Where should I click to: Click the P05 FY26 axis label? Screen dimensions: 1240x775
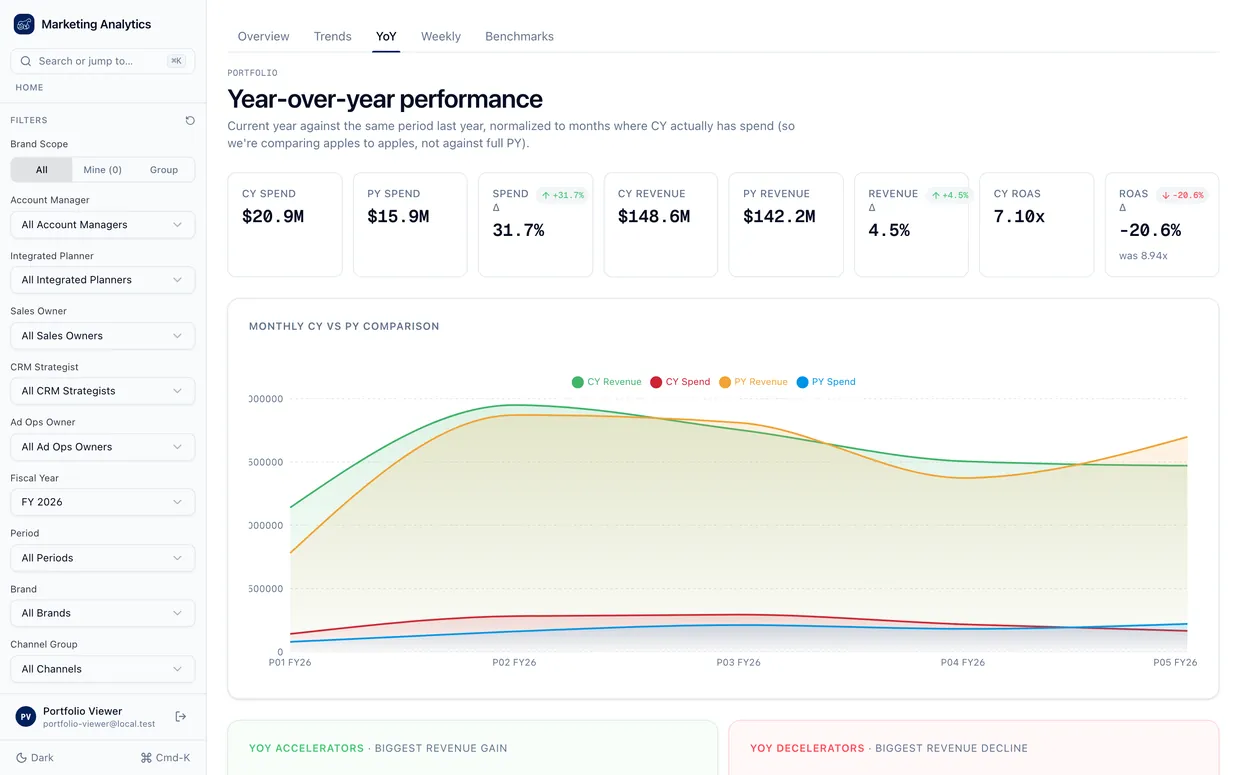coord(1175,663)
